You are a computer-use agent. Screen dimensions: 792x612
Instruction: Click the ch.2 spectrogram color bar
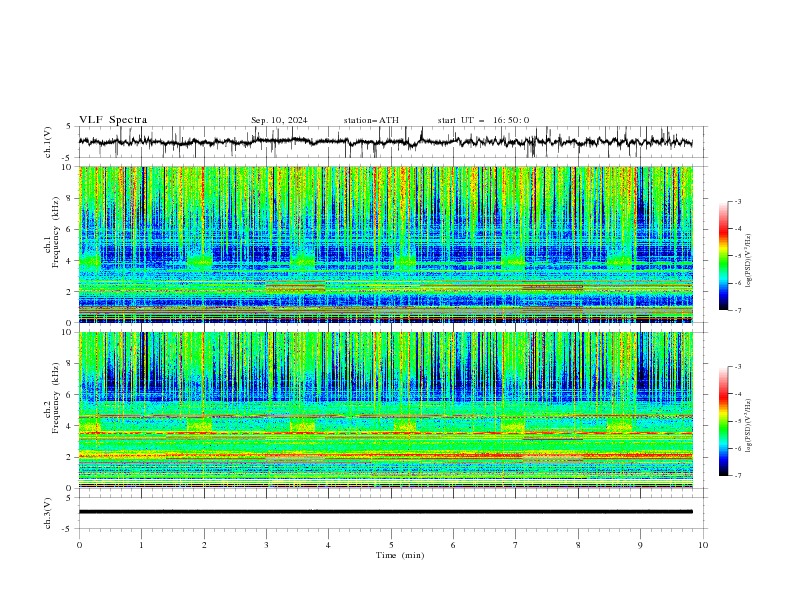tap(723, 421)
